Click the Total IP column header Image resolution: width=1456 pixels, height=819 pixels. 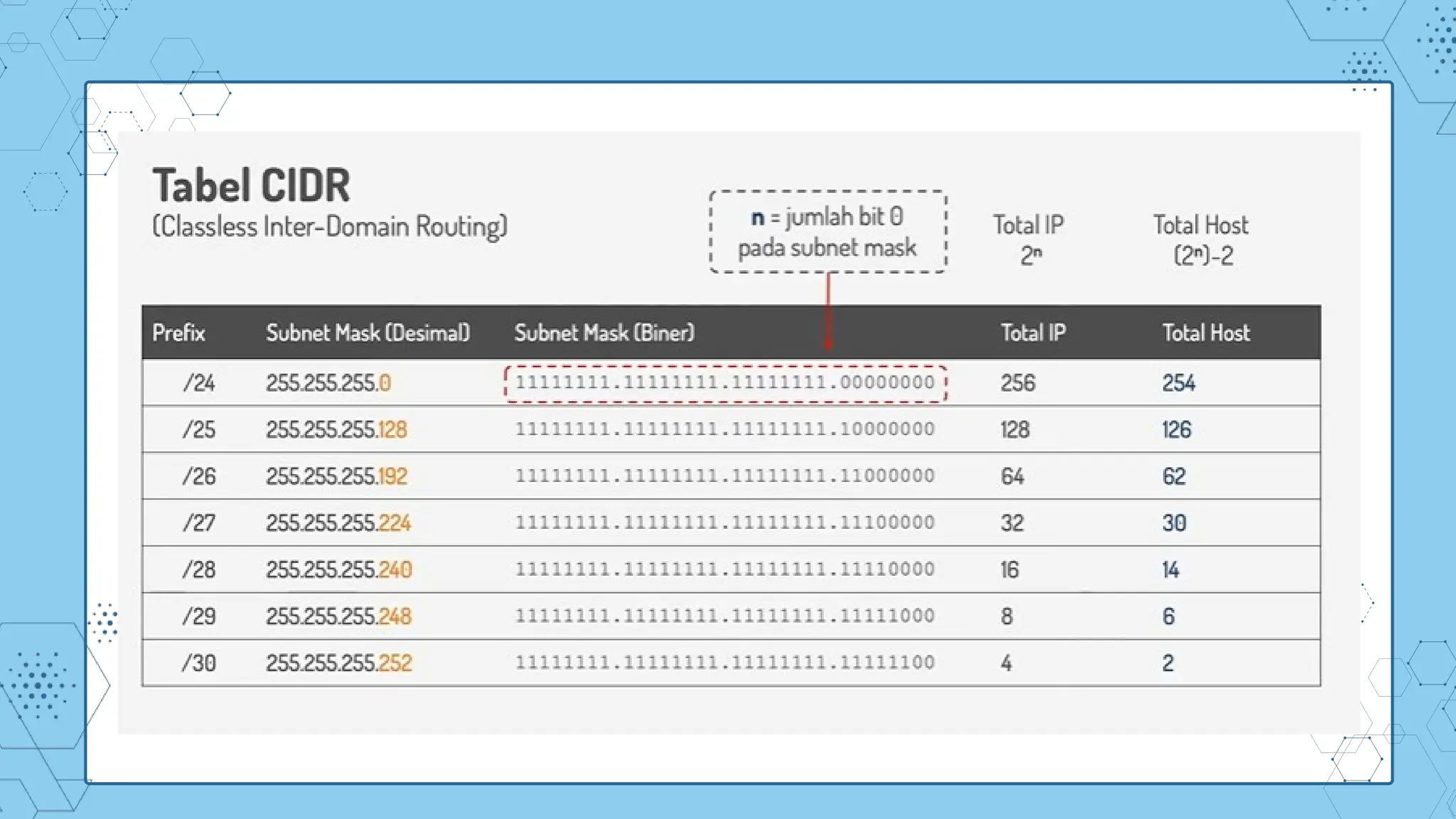(x=1033, y=333)
